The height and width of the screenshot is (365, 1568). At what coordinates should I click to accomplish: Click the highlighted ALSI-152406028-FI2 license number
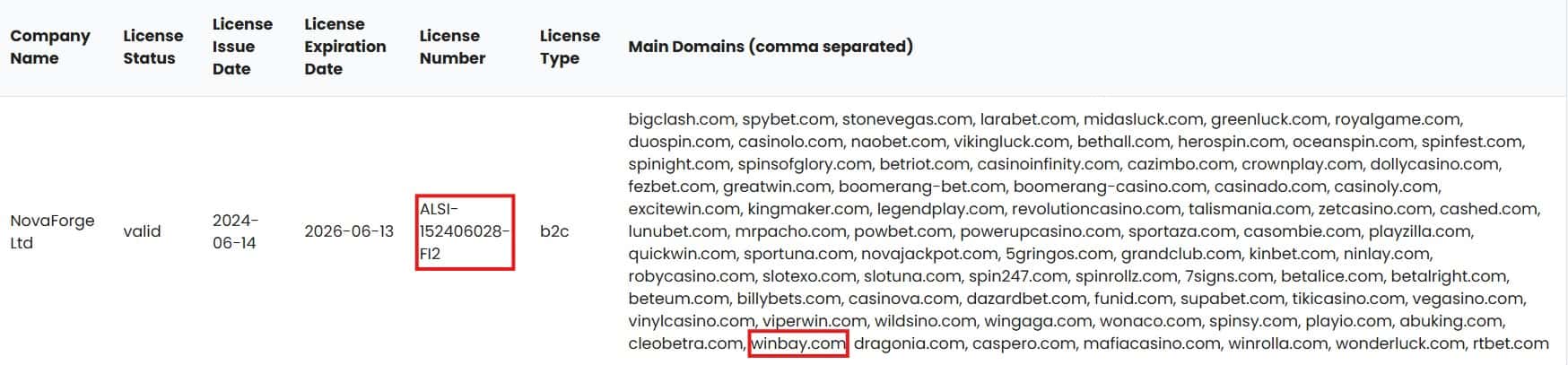(465, 231)
